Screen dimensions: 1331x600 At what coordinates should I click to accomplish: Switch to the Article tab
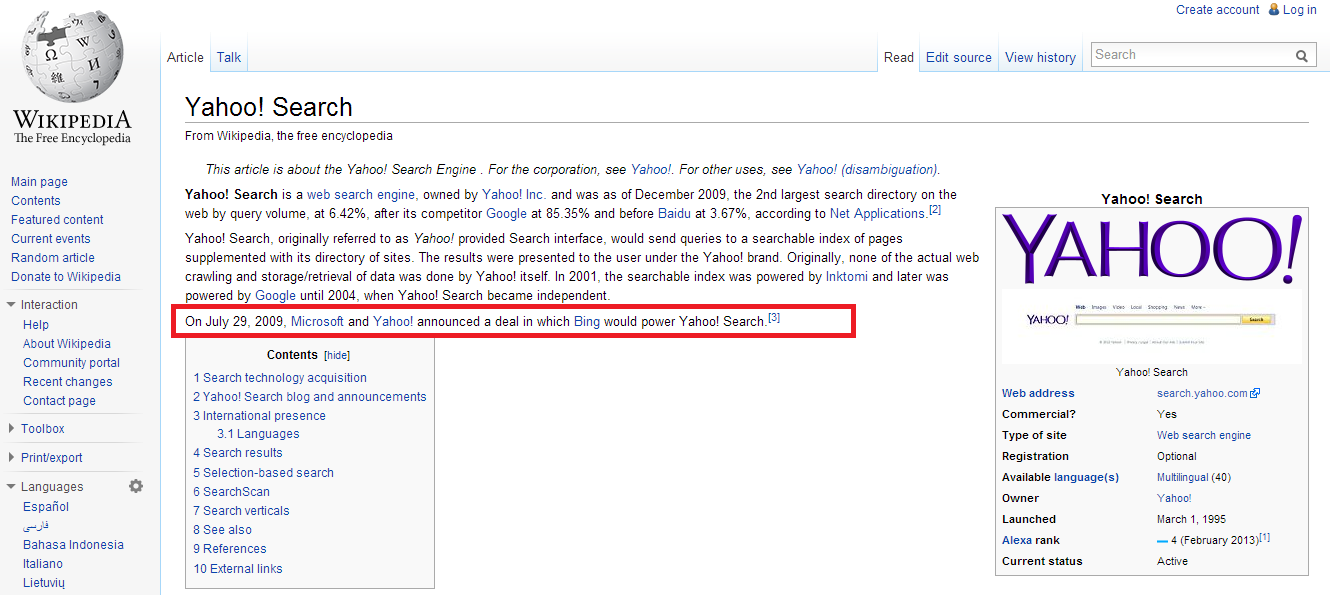[185, 58]
